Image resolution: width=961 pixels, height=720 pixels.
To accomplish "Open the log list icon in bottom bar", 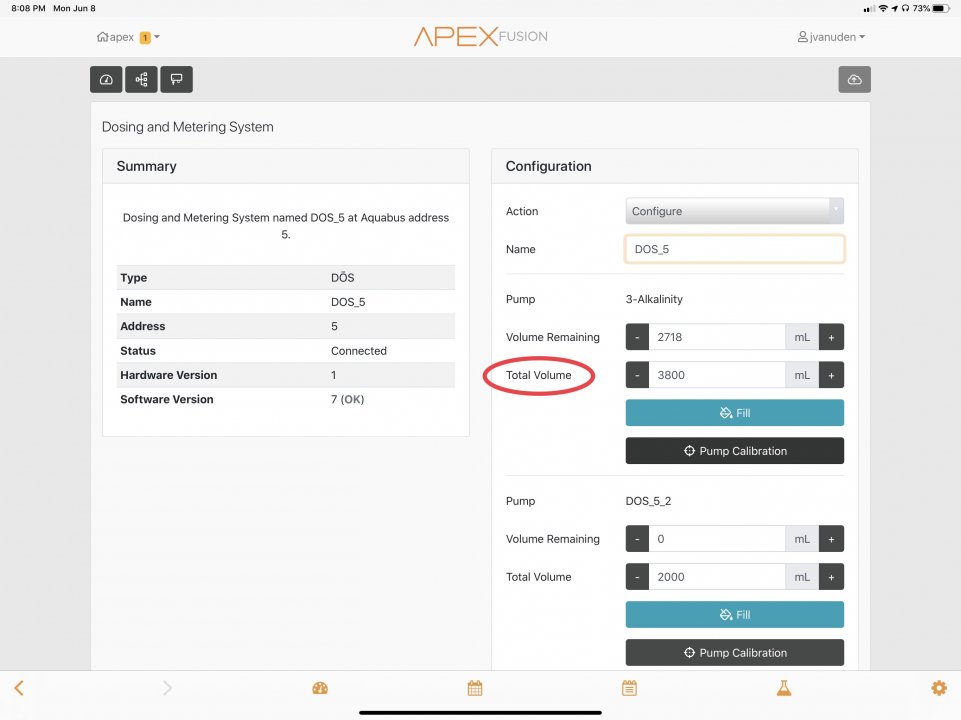I will point(629,688).
